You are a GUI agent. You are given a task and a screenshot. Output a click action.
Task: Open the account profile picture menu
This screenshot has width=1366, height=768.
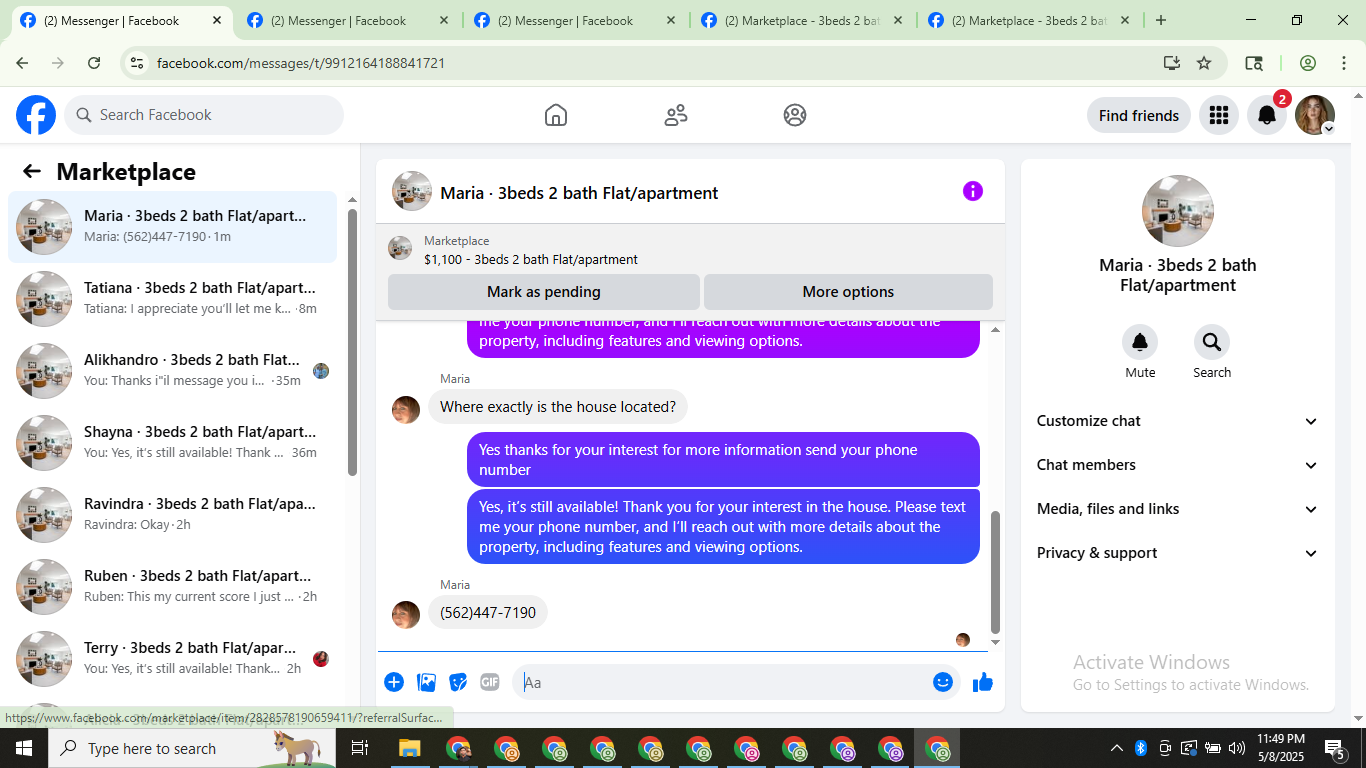point(1315,115)
